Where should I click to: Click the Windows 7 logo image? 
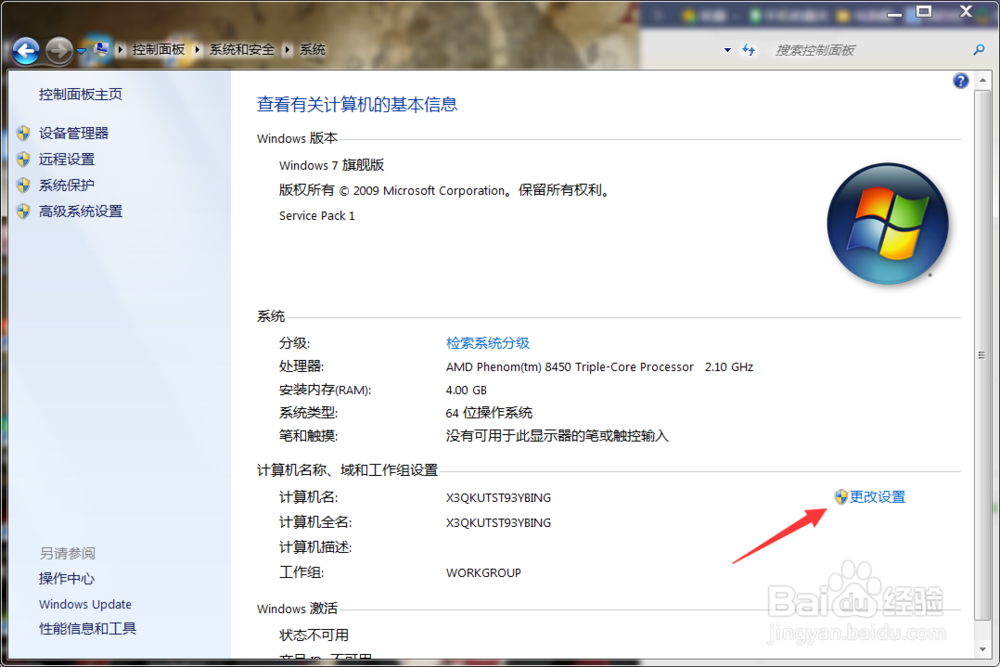[887, 224]
